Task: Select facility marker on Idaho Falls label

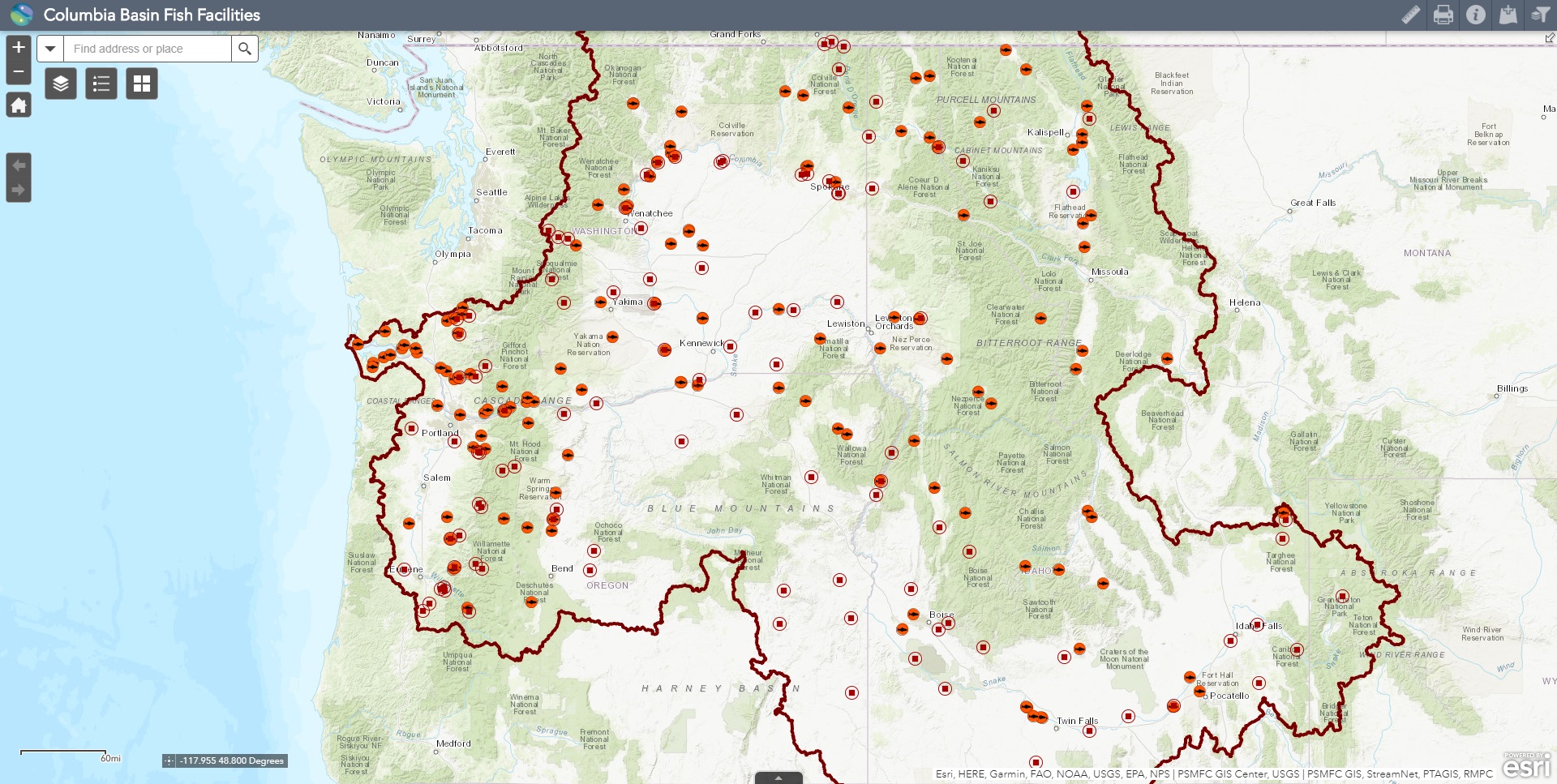Action: click(x=1257, y=625)
